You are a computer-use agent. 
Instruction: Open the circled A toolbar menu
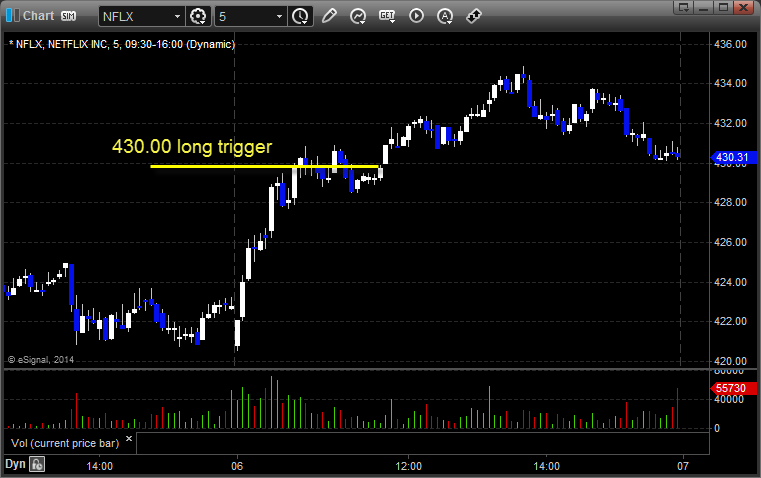tap(445, 16)
